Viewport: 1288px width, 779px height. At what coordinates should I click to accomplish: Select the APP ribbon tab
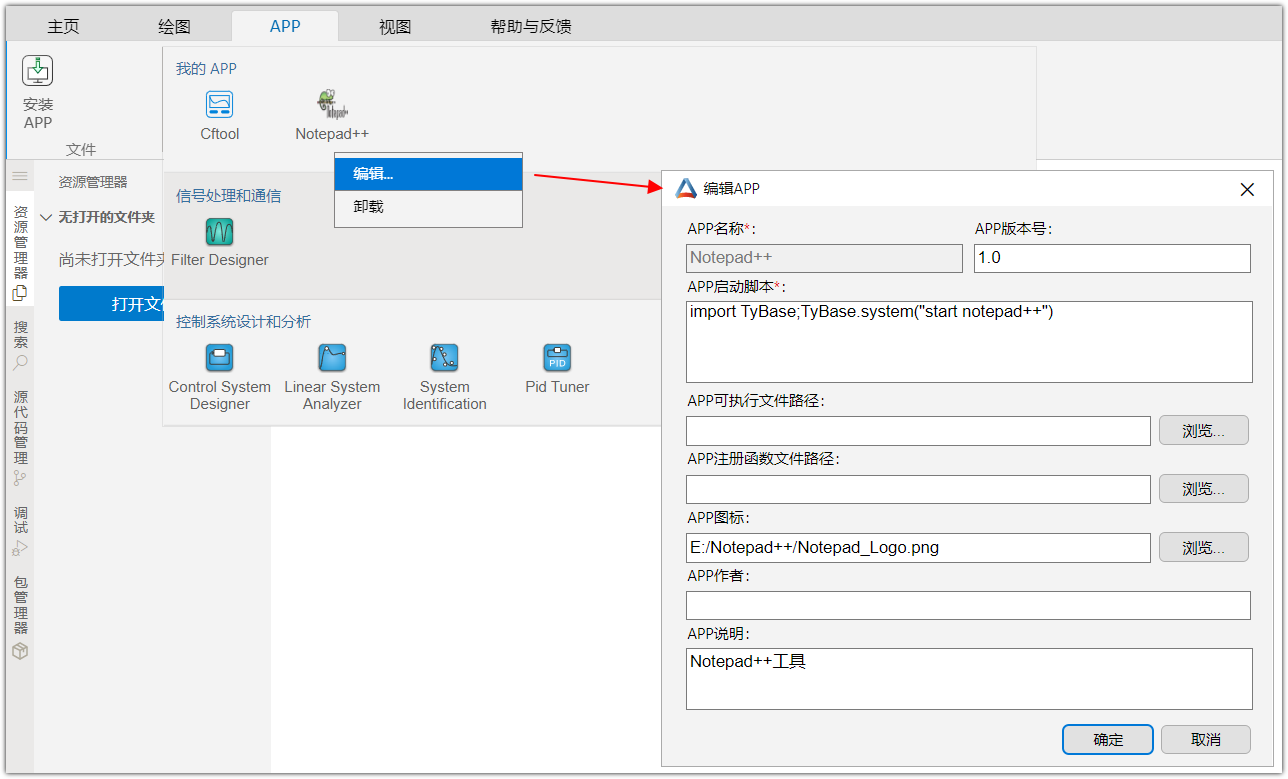(285, 27)
